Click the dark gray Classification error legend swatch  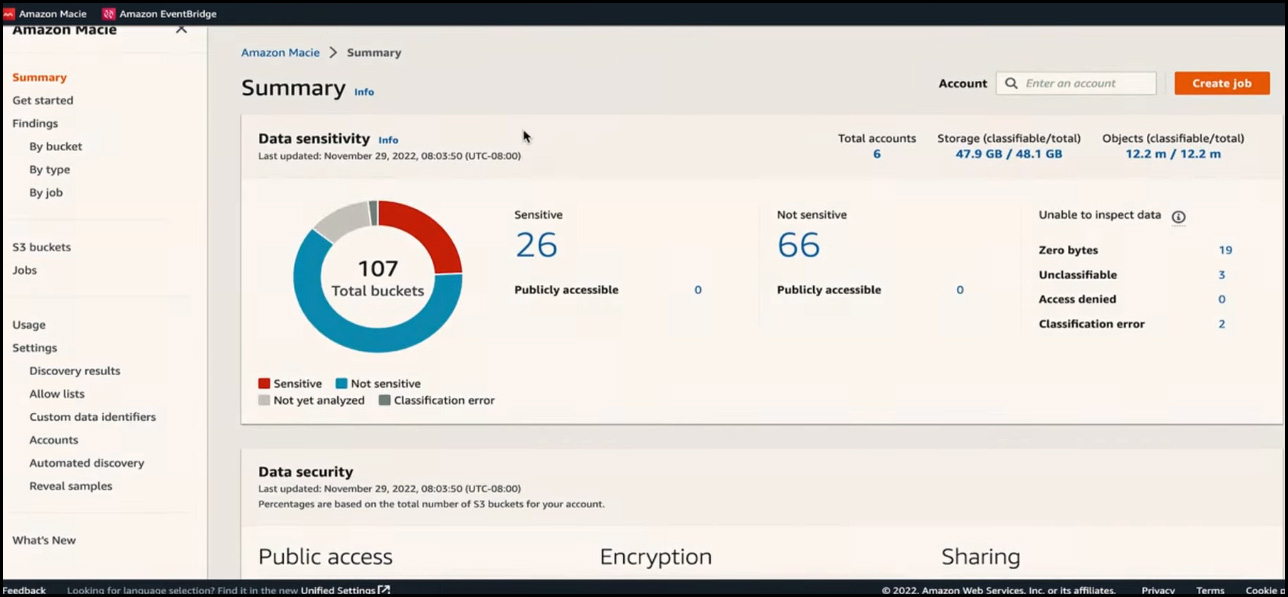point(385,400)
